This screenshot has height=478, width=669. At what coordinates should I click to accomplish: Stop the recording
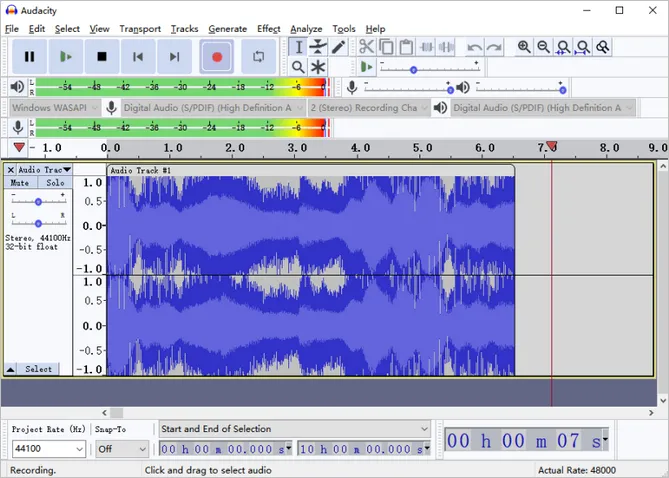(x=102, y=56)
